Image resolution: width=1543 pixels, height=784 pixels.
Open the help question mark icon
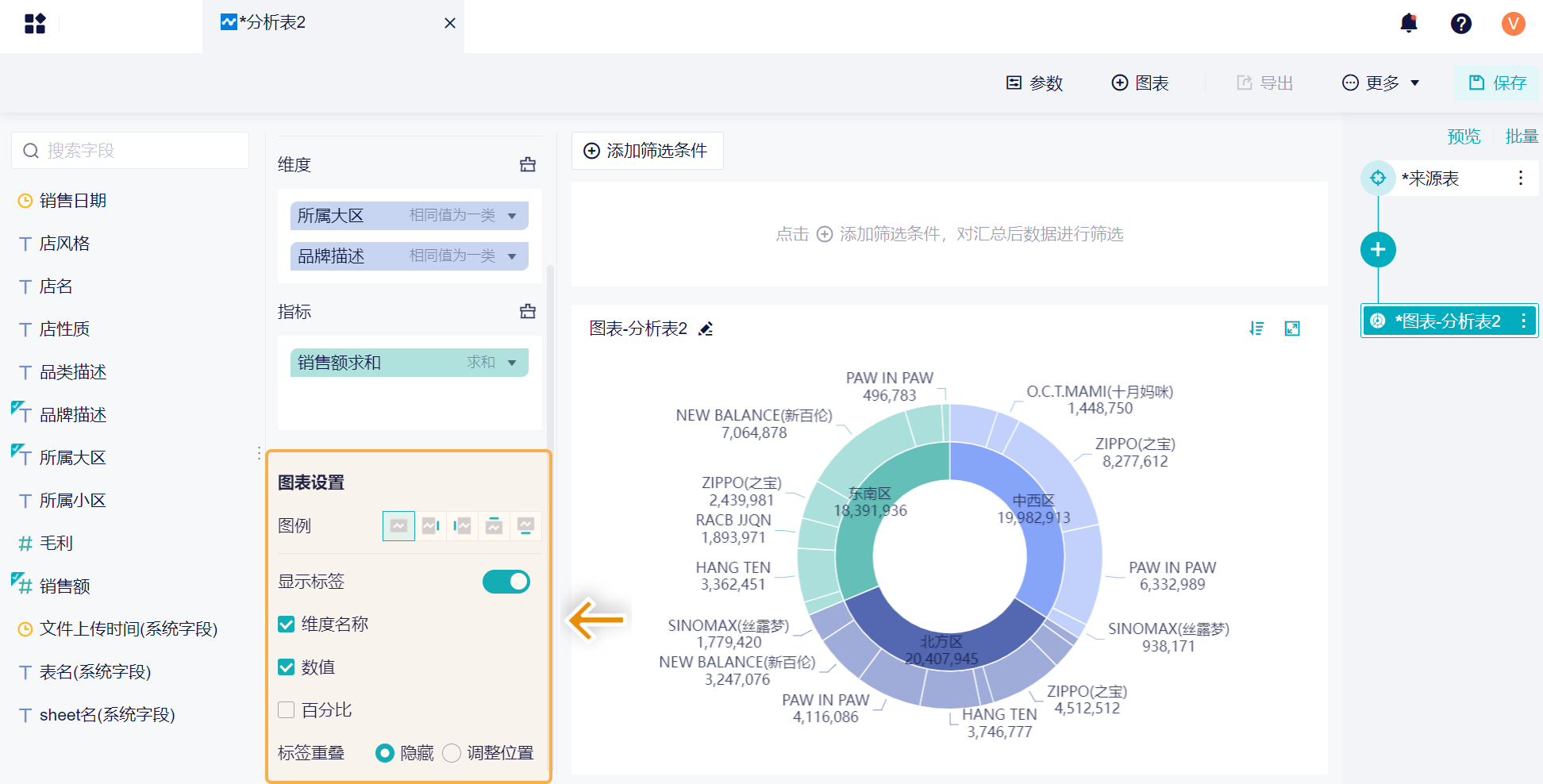pyautogui.click(x=1460, y=24)
